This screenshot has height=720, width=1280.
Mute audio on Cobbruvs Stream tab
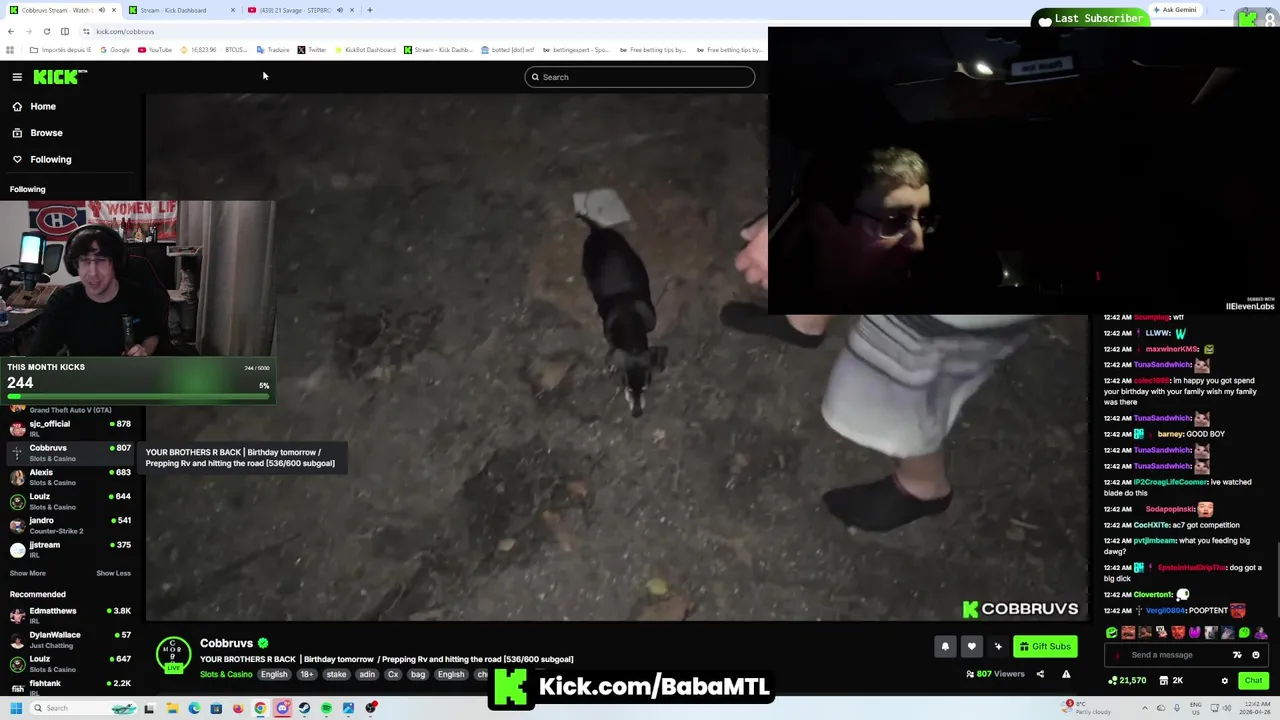click(101, 10)
